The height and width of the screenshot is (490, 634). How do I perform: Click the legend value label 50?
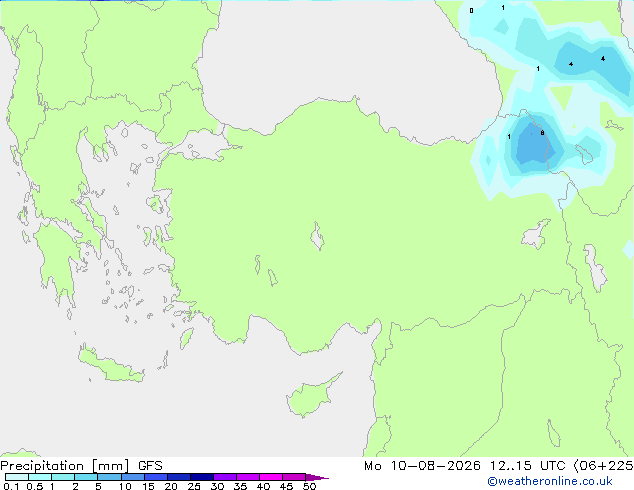pos(309,486)
